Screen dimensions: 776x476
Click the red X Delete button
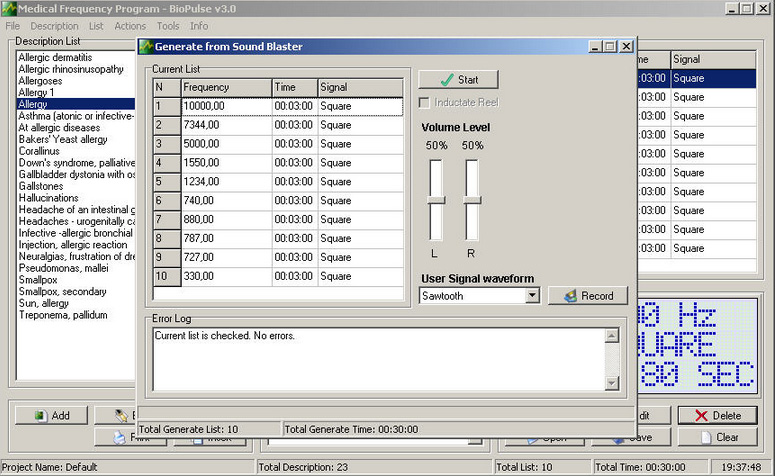coord(716,415)
